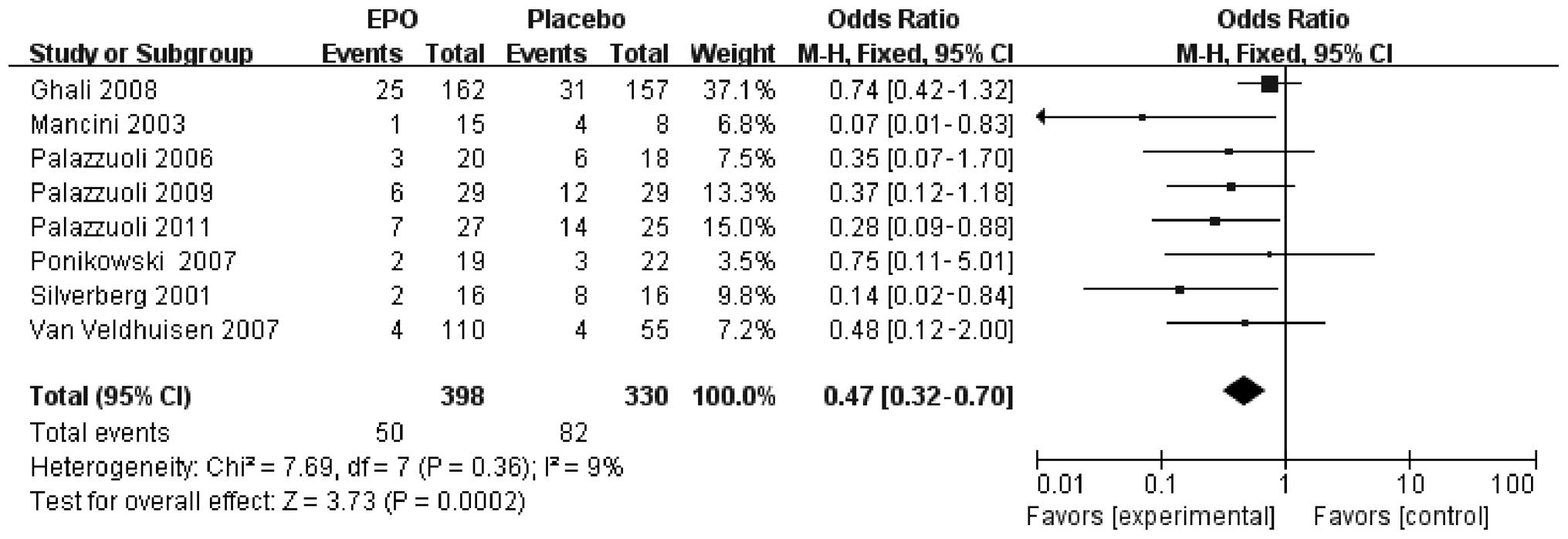Screen dimensions: 1568x539
Task: Click the Total (95% CI) row label
Action: (110, 396)
